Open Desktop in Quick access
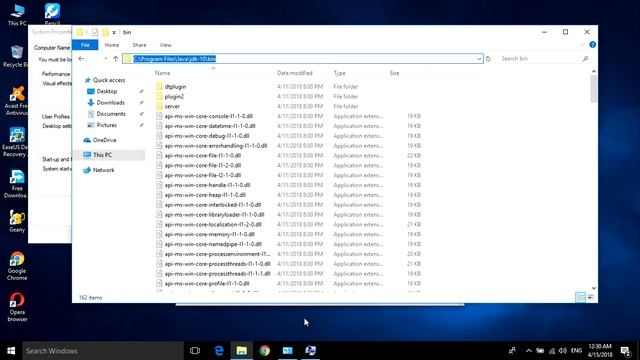 pos(107,91)
